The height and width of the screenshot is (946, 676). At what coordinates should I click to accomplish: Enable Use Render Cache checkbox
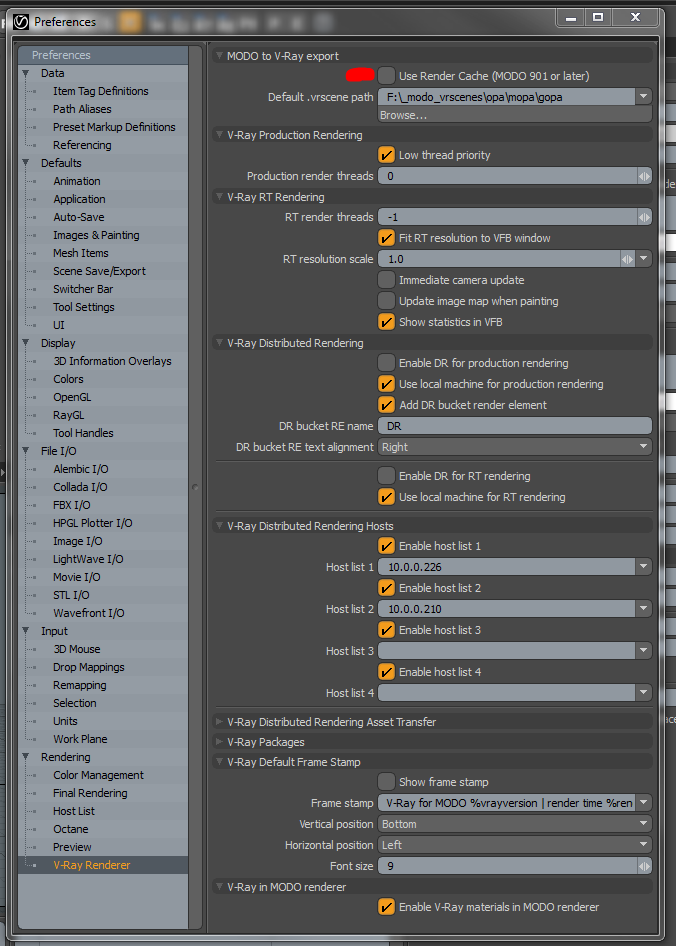tap(386, 76)
